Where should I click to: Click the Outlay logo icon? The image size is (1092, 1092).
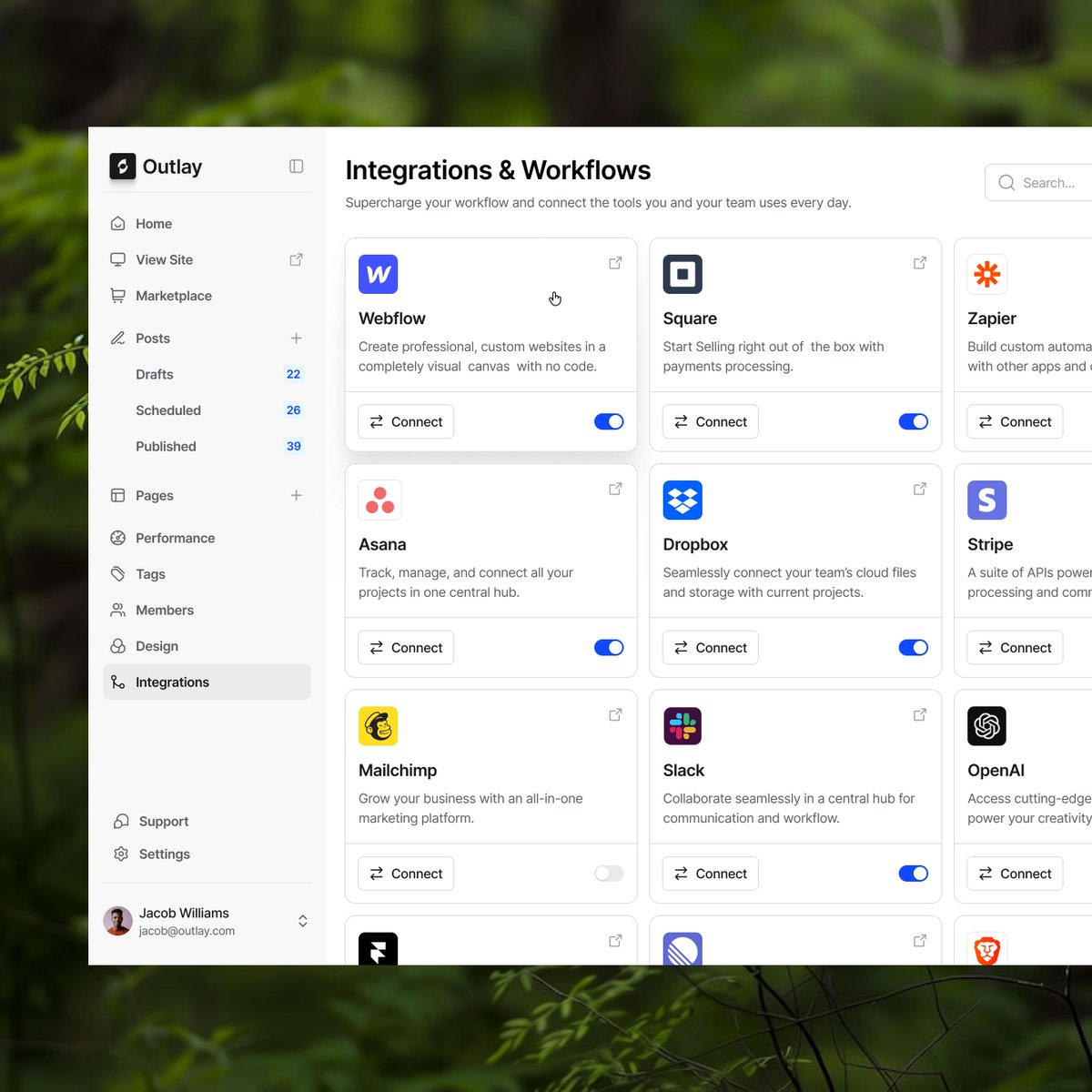(122, 167)
